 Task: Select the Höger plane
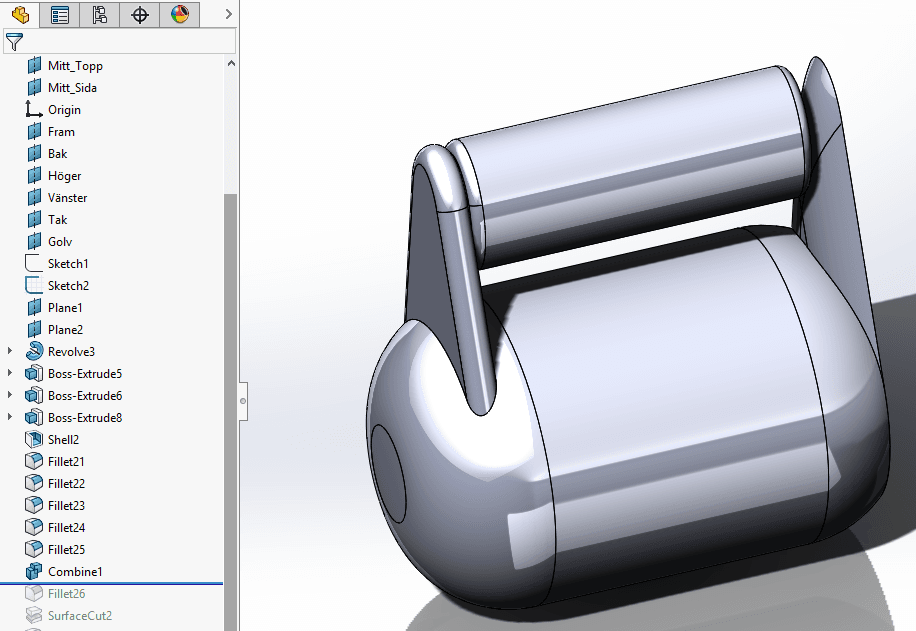64,176
